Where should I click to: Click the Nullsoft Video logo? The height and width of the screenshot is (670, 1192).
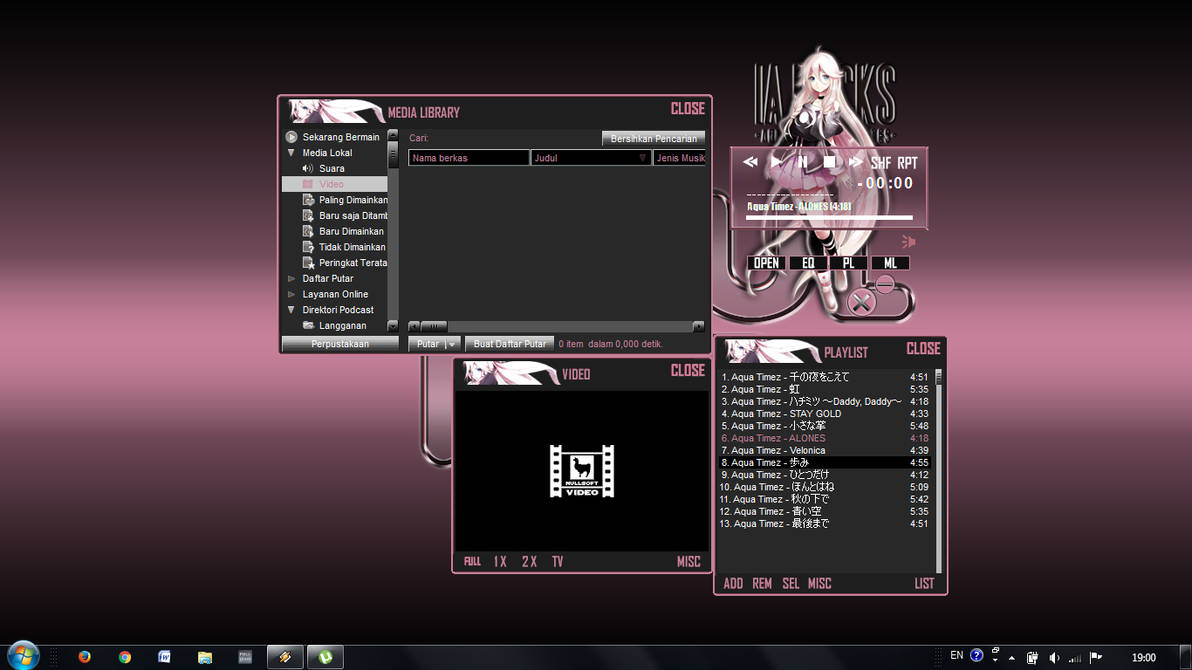pos(582,472)
